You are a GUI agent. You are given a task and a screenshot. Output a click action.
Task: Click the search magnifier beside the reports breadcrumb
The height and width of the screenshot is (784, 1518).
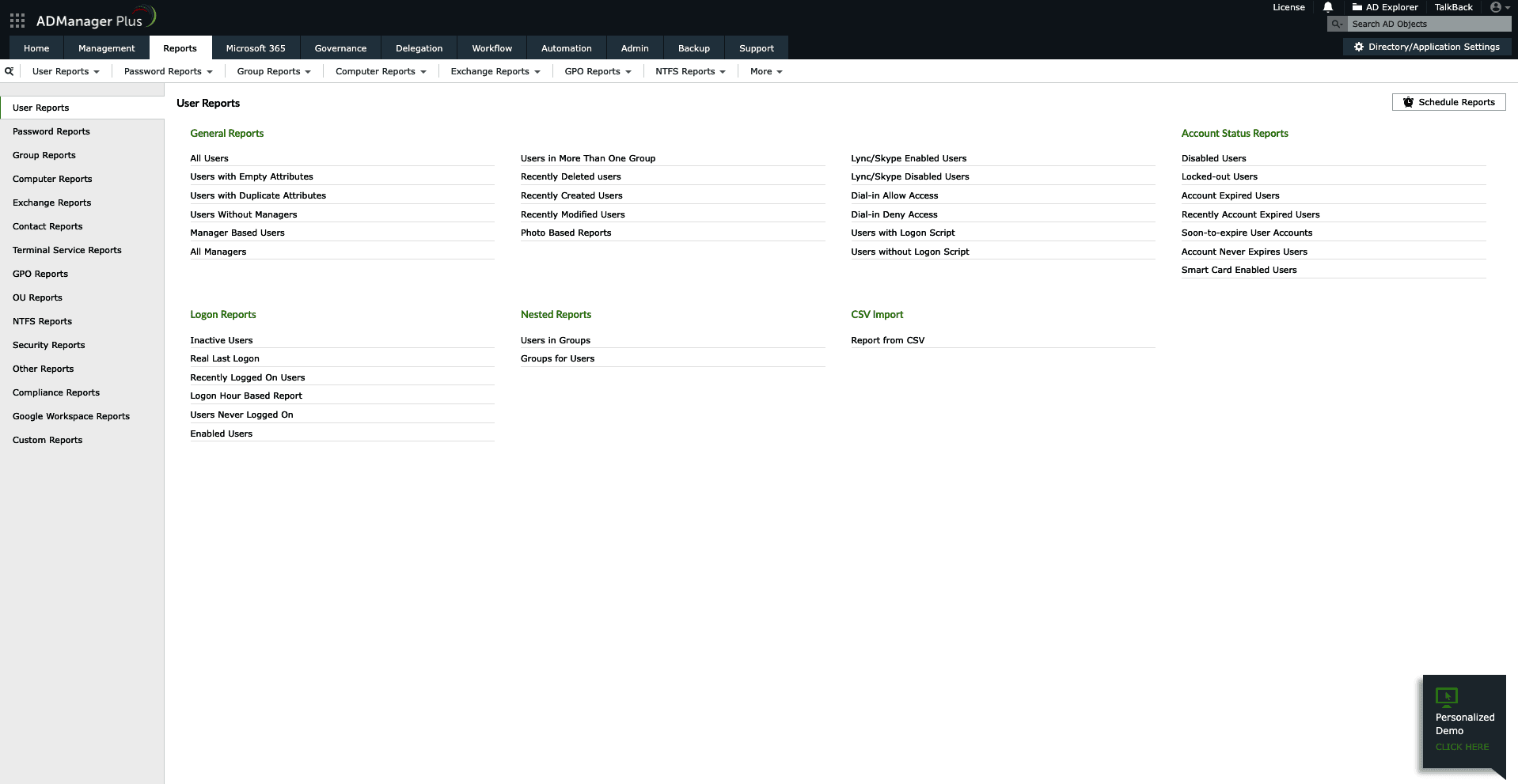coord(9,71)
